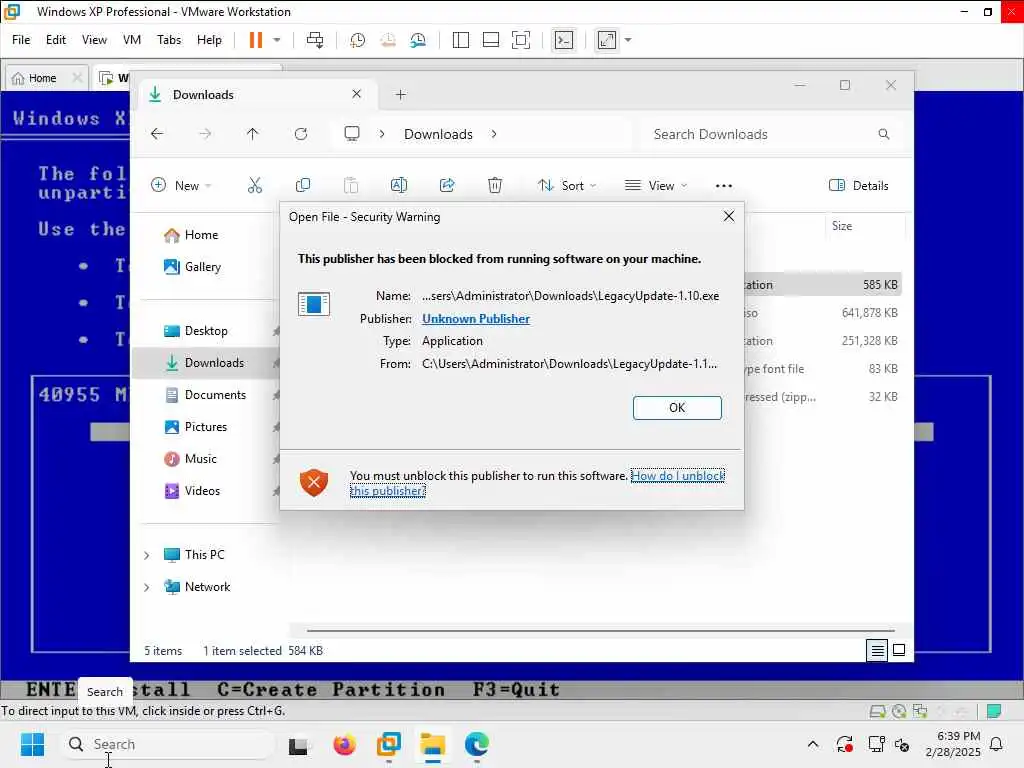Image resolution: width=1024 pixels, height=768 pixels.
Task: Switch to the VMware Home tab
Action: click(x=42, y=78)
